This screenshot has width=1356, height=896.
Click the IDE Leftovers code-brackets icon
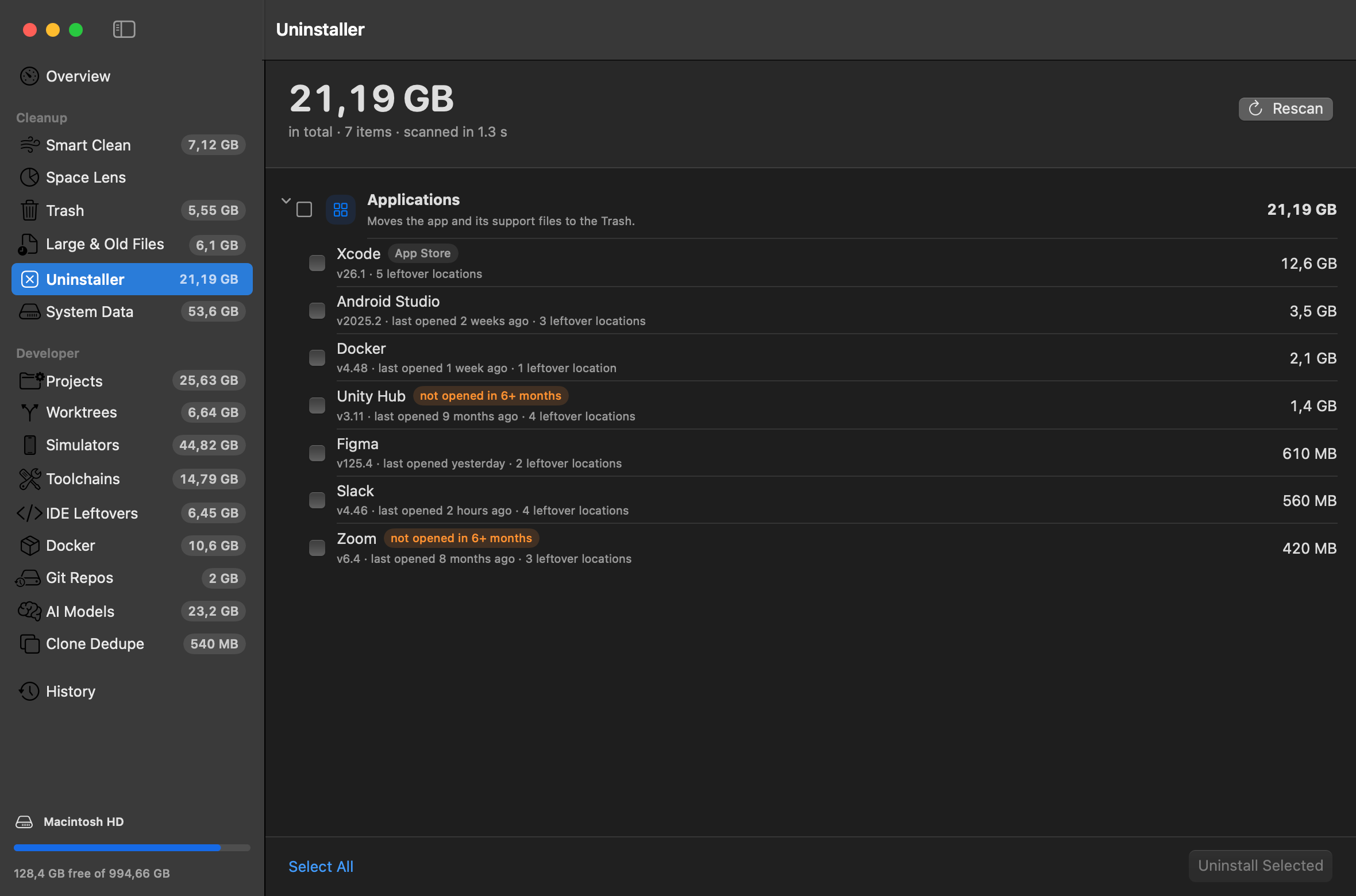coord(29,513)
